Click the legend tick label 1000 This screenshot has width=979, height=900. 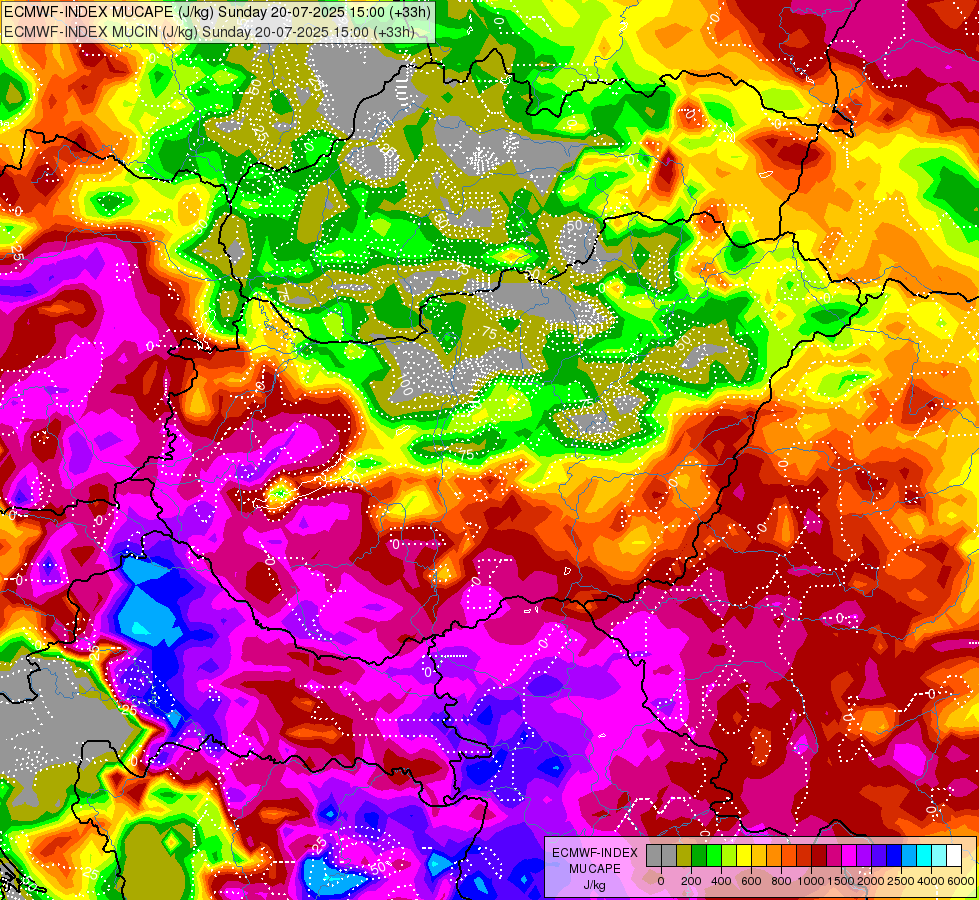tap(811, 881)
